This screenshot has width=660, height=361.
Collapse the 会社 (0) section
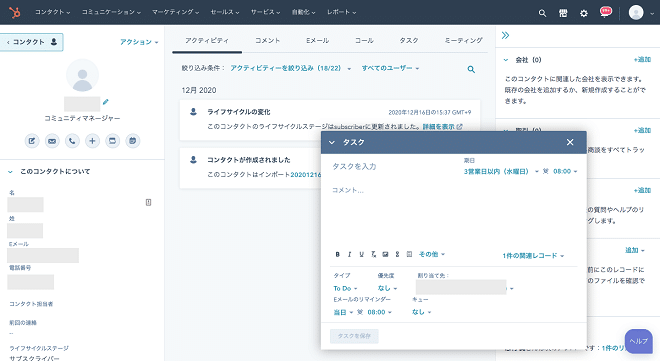(x=506, y=60)
